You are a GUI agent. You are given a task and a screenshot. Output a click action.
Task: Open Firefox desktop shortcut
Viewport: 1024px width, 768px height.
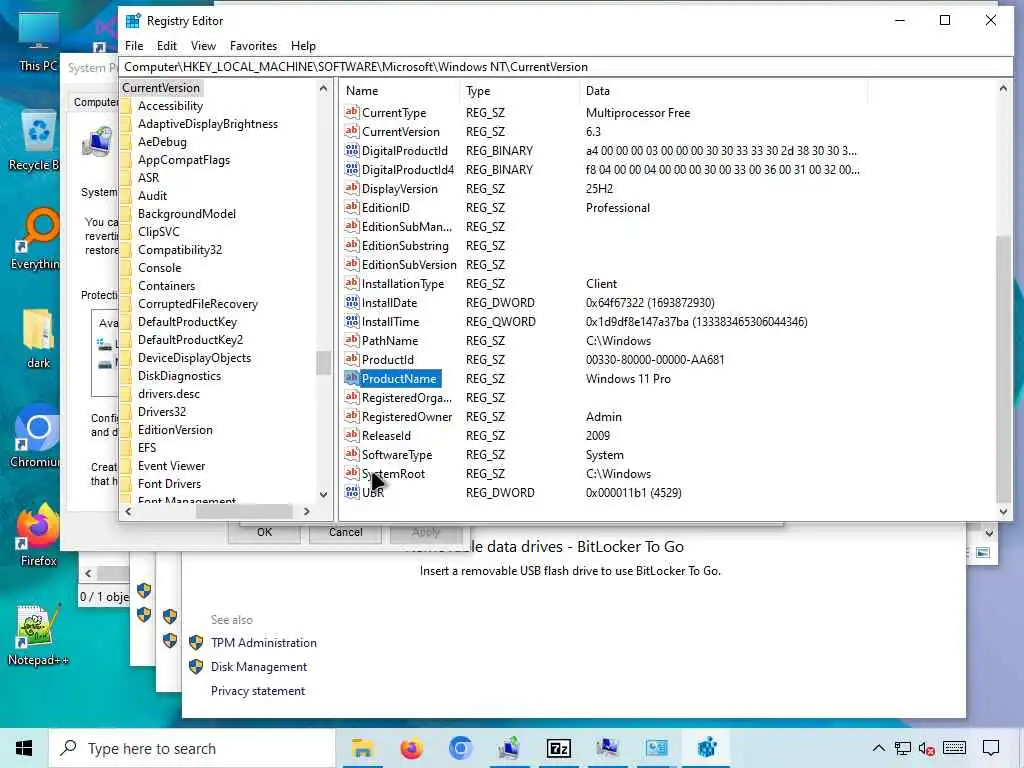tap(38, 536)
